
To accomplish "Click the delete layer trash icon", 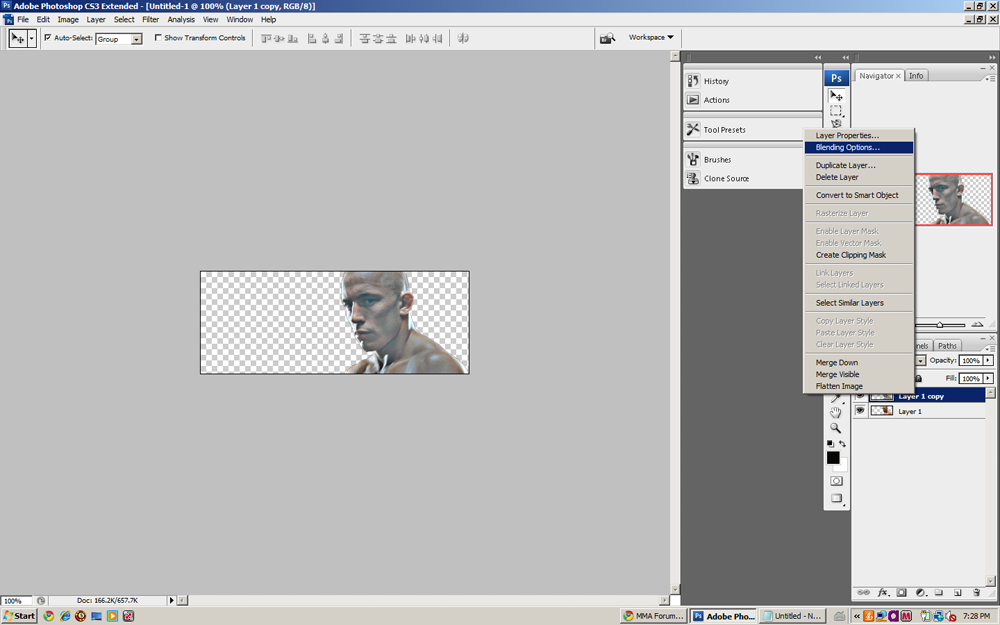I will coord(976,592).
